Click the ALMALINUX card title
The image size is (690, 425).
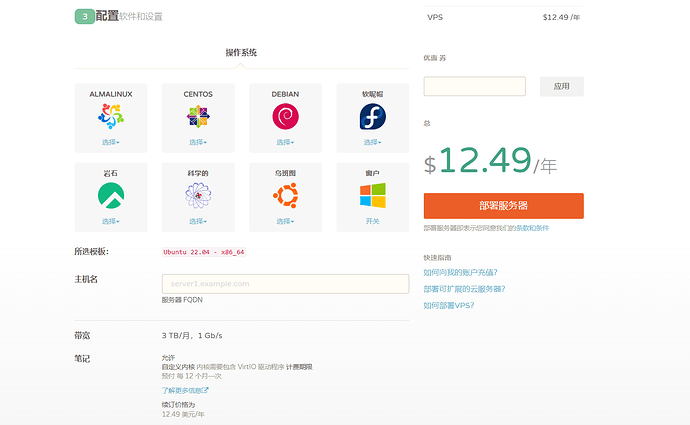click(111, 94)
